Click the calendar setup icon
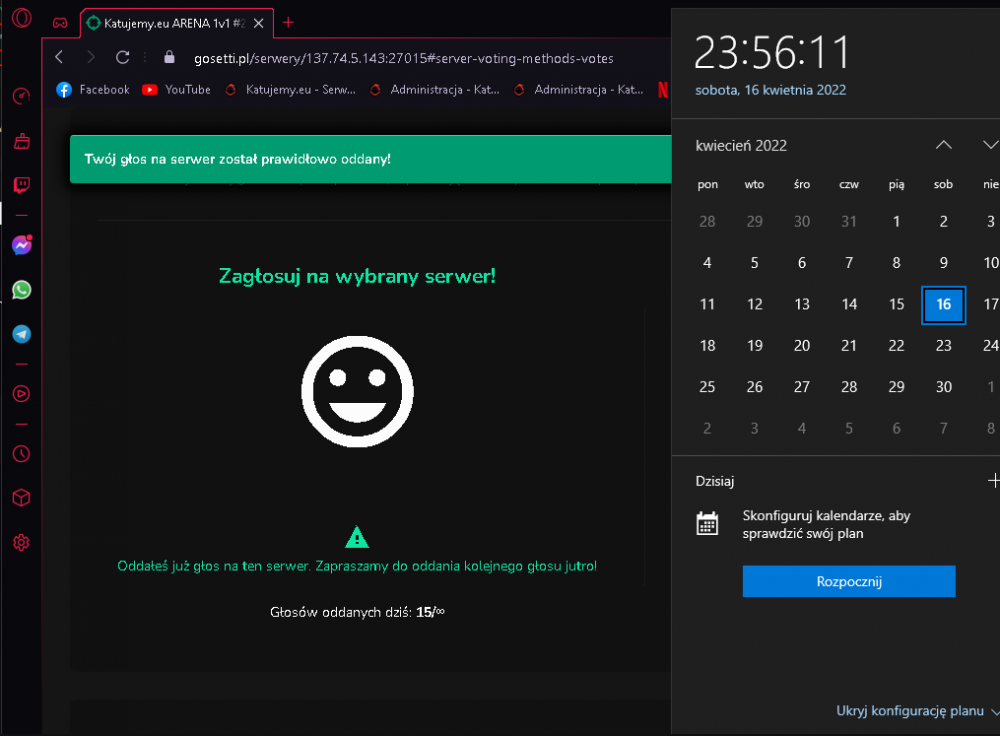This screenshot has width=1000, height=736. [x=707, y=524]
